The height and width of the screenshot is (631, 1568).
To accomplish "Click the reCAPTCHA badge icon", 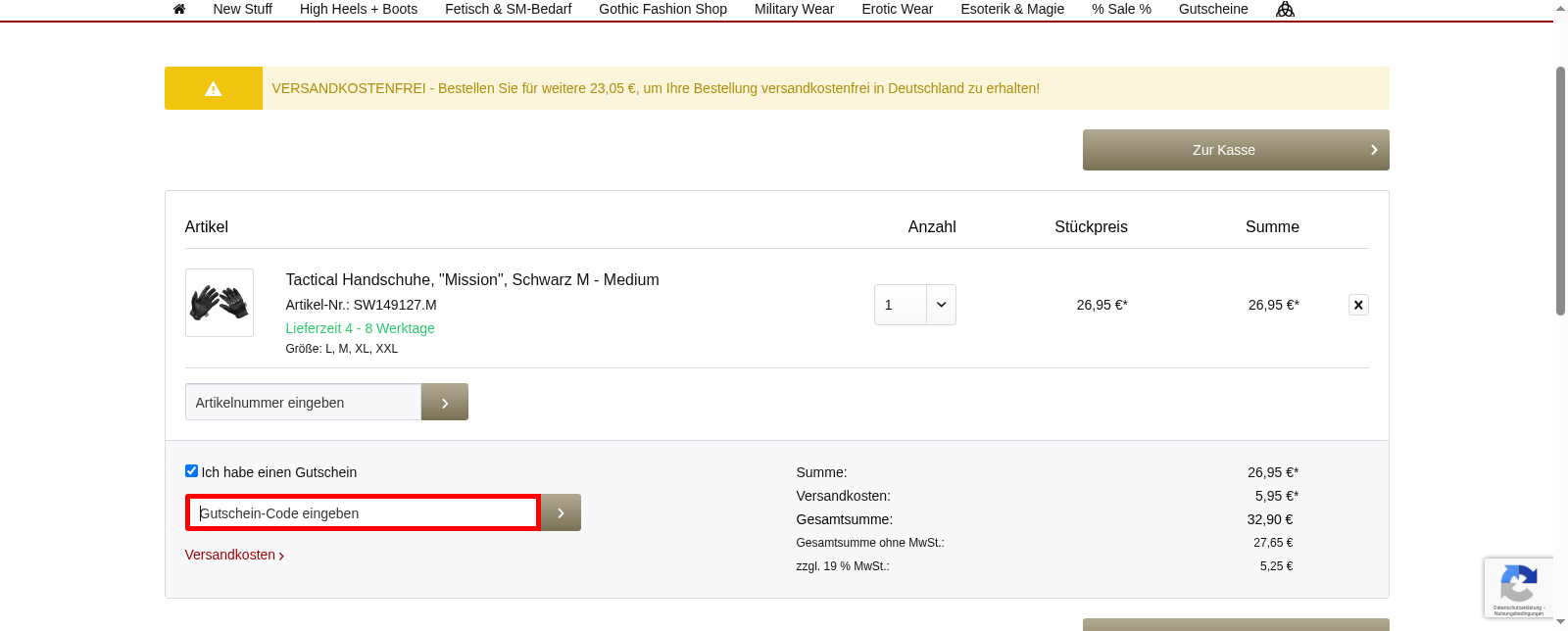I will [x=1518, y=587].
